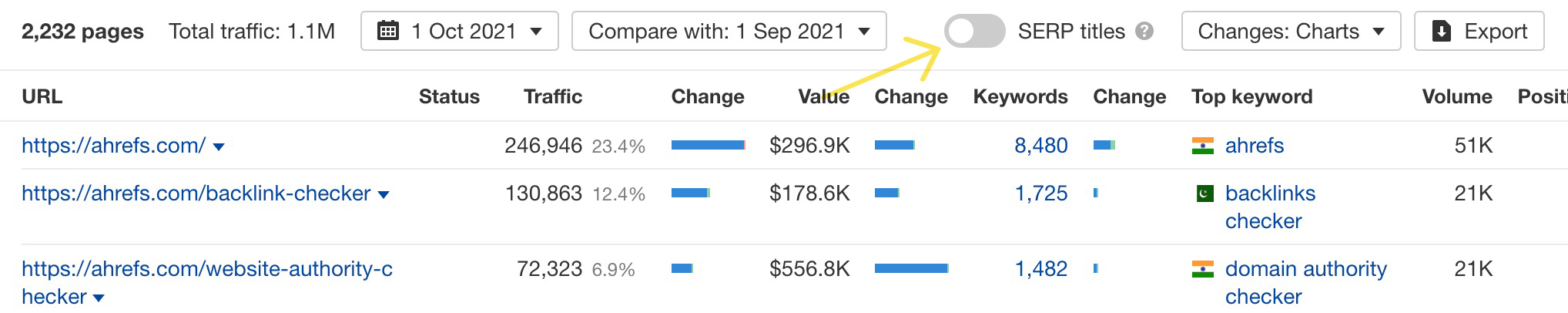
Task: Toggle the SERP titles switch
Action: tap(974, 32)
